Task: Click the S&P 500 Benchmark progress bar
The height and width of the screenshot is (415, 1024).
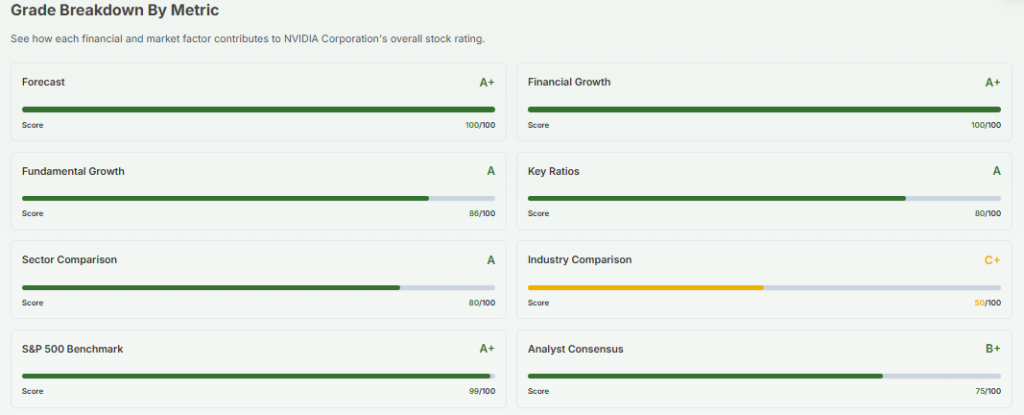Action: click(259, 376)
